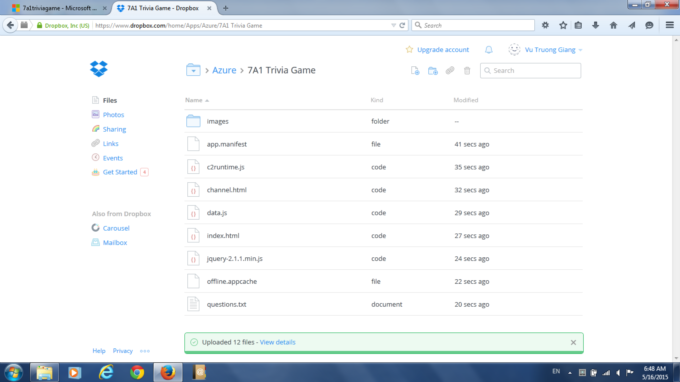
Task: Open Firefox bookmark star icon
Action: click(563, 25)
